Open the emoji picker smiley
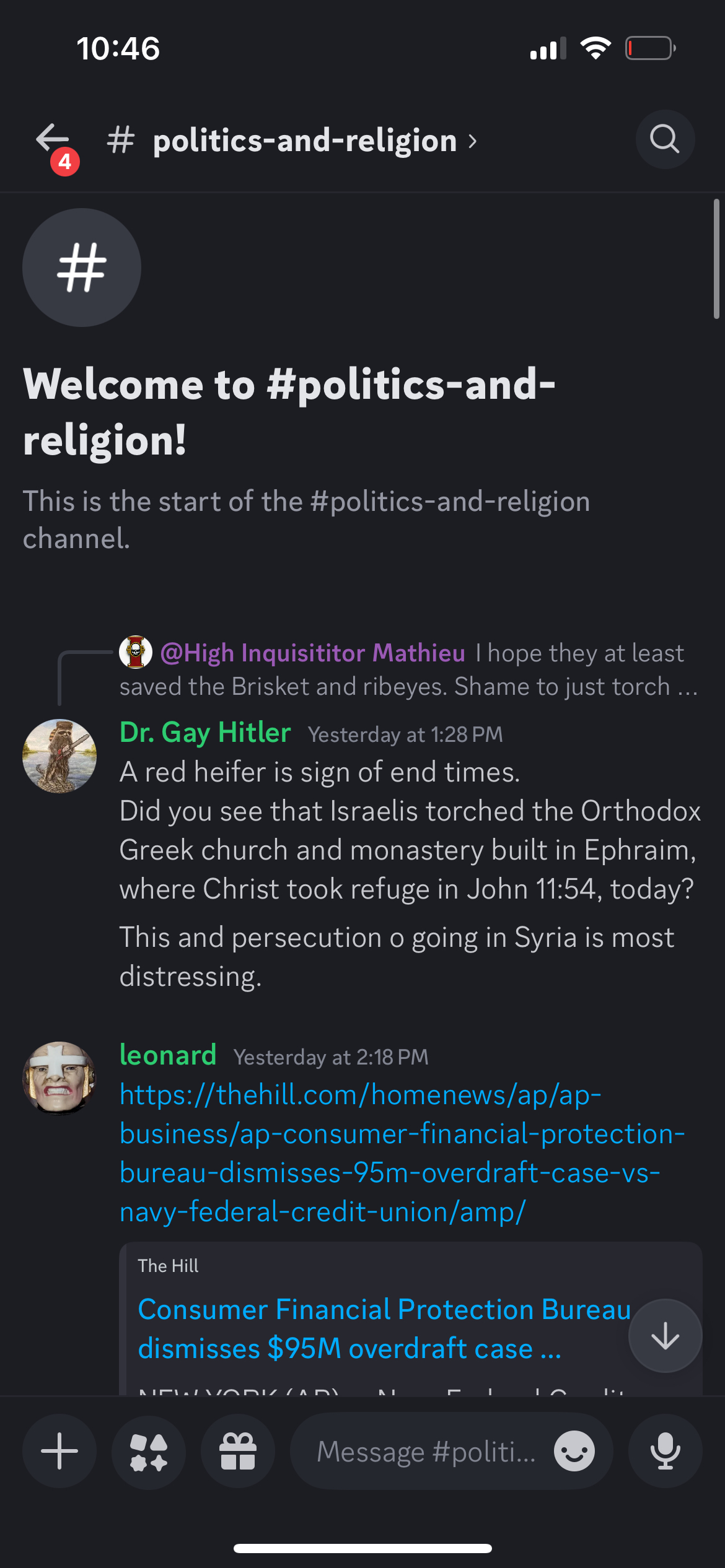725x1568 pixels. [x=574, y=1451]
